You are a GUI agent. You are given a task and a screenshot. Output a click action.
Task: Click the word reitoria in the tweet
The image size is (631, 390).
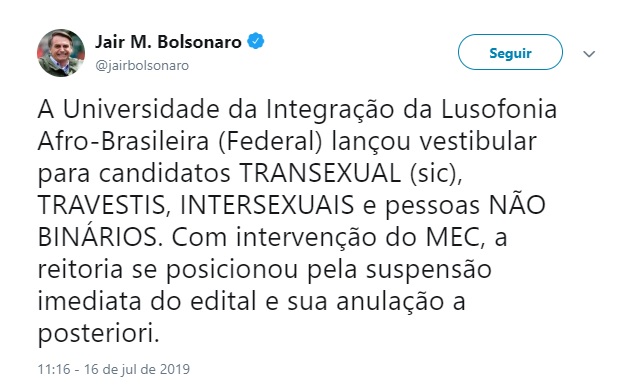(x=80, y=270)
